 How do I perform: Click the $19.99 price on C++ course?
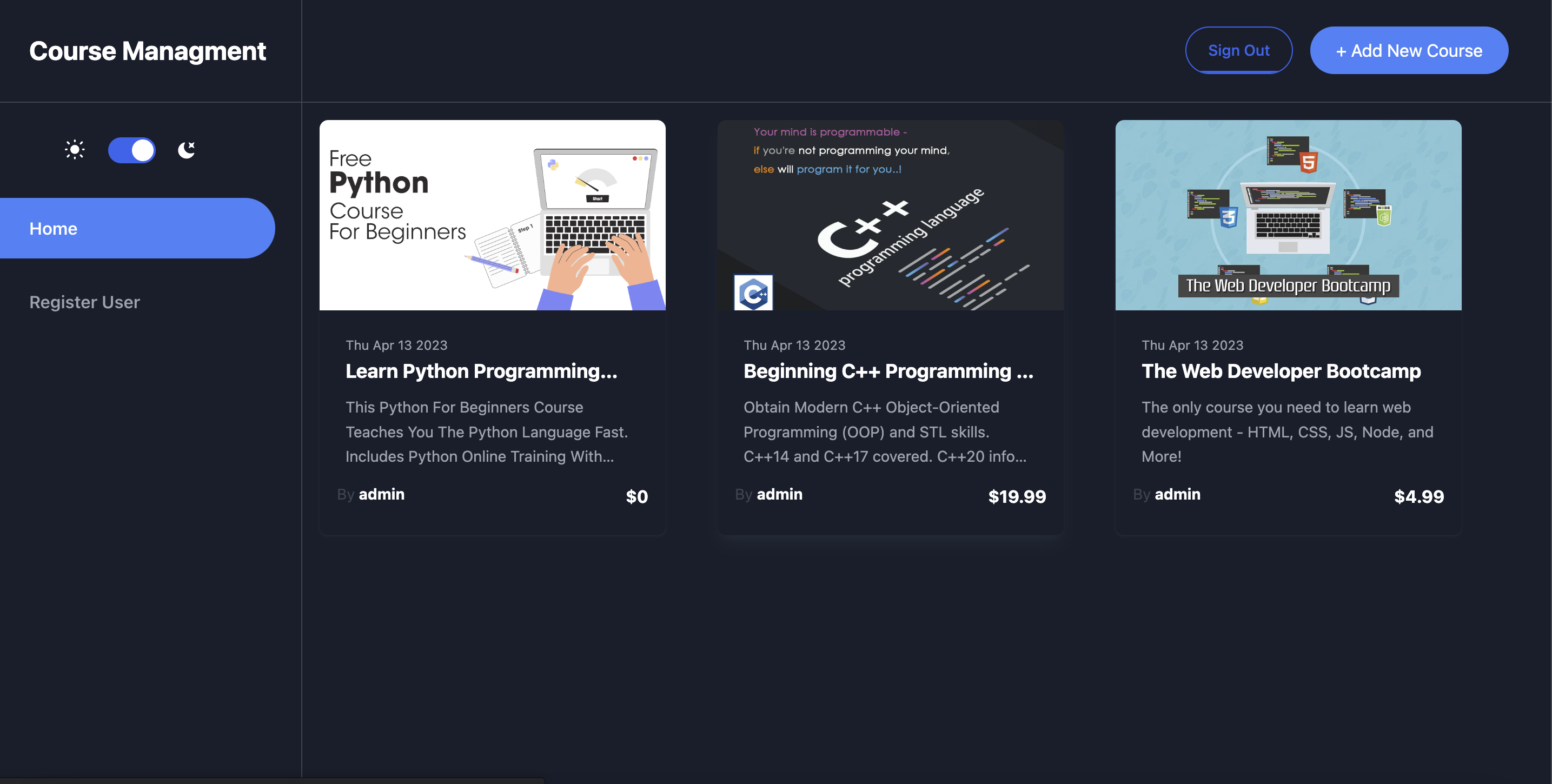tap(1017, 496)
